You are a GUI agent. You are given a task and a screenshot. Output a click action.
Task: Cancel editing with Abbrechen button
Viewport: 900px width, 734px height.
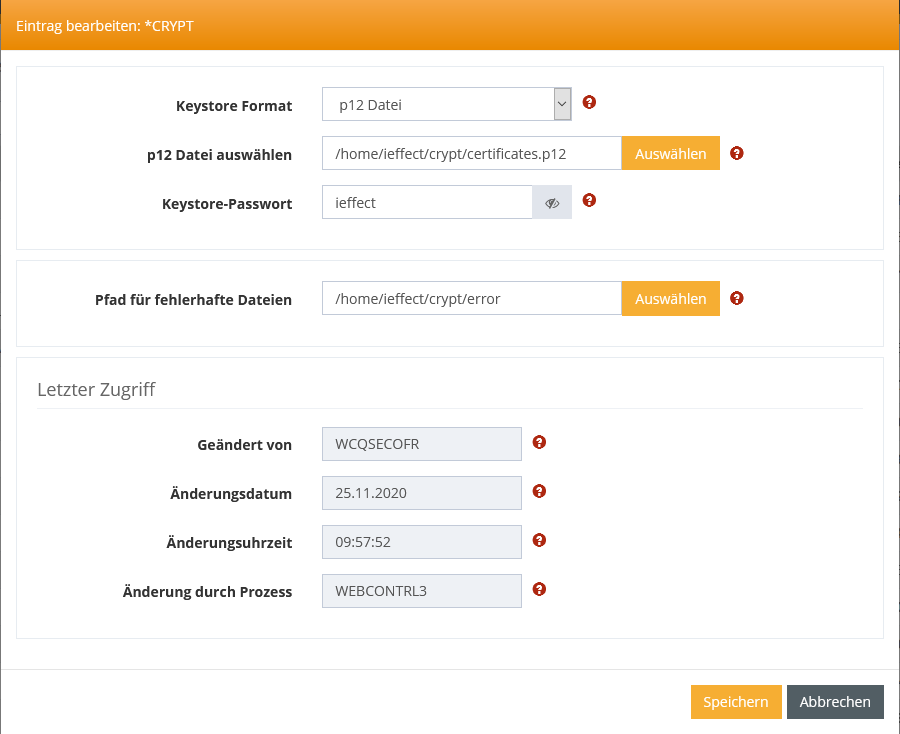[x=835, y=702]
